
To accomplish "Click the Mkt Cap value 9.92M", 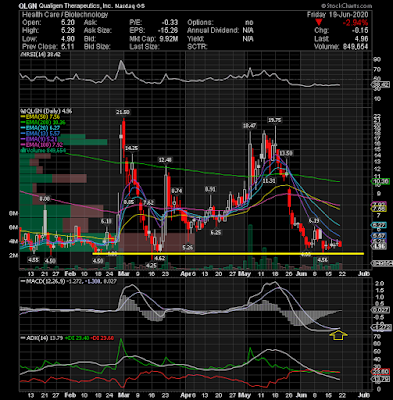I will click(168, 39).
